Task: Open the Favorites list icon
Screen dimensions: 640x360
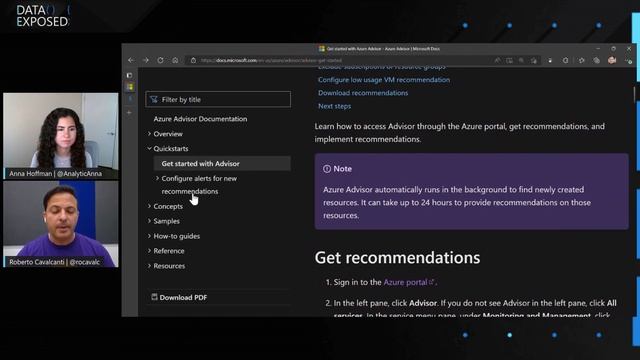Action: coord(582,60)
